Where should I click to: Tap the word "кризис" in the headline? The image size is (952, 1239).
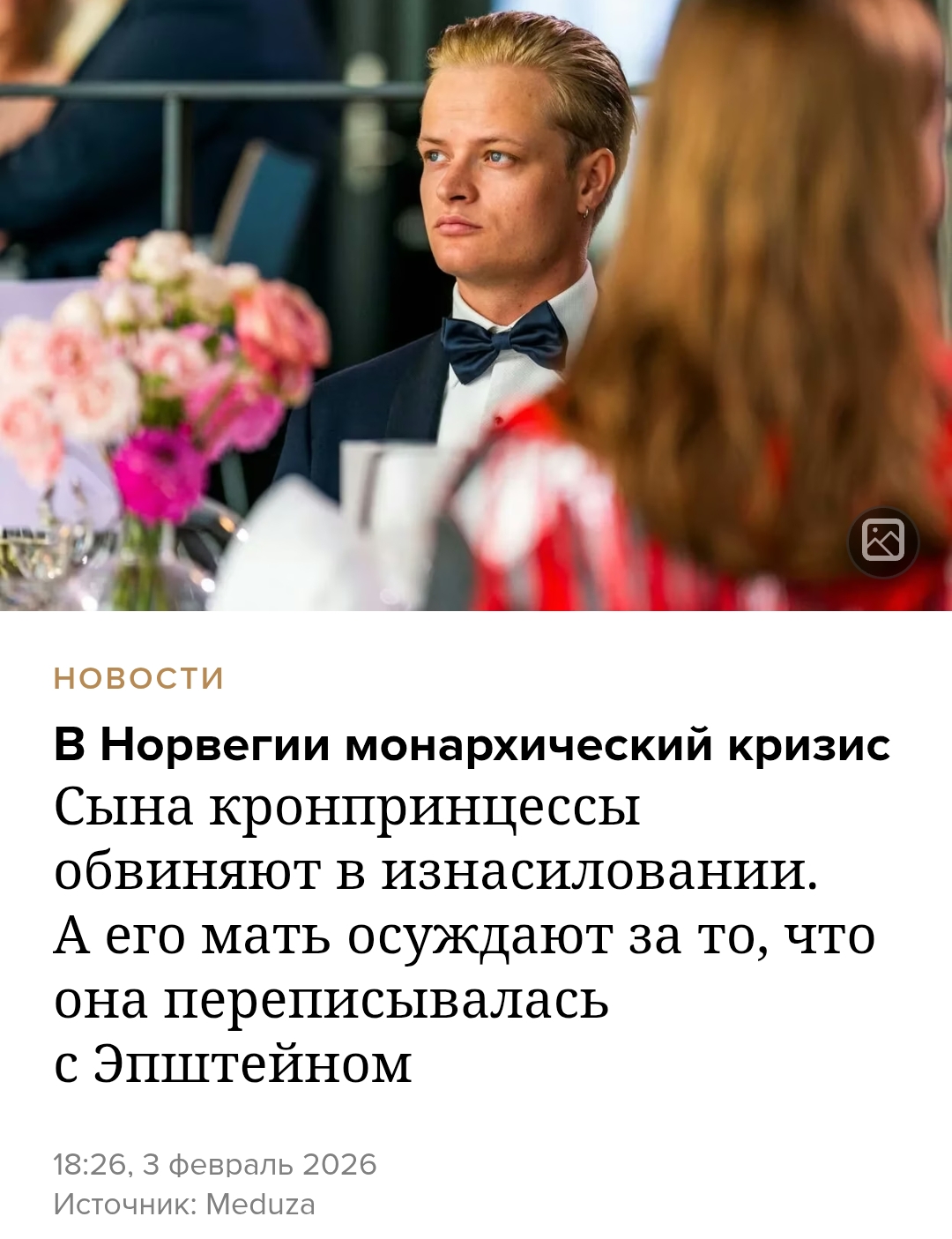pyautogui.click(x=808, y=745)
